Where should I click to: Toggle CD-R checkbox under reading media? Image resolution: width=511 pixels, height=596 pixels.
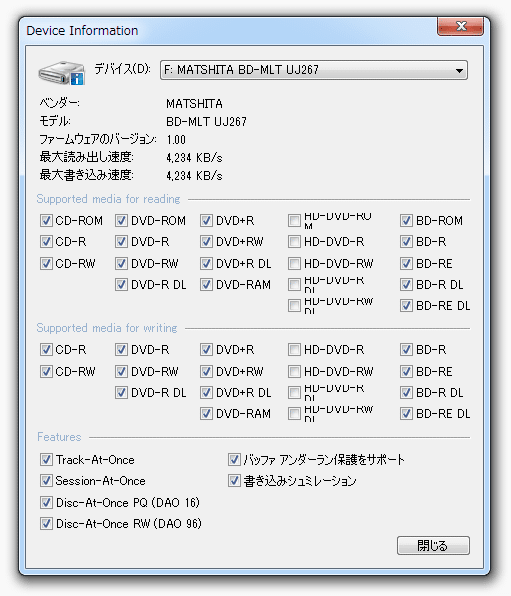(x=46, y=241)
